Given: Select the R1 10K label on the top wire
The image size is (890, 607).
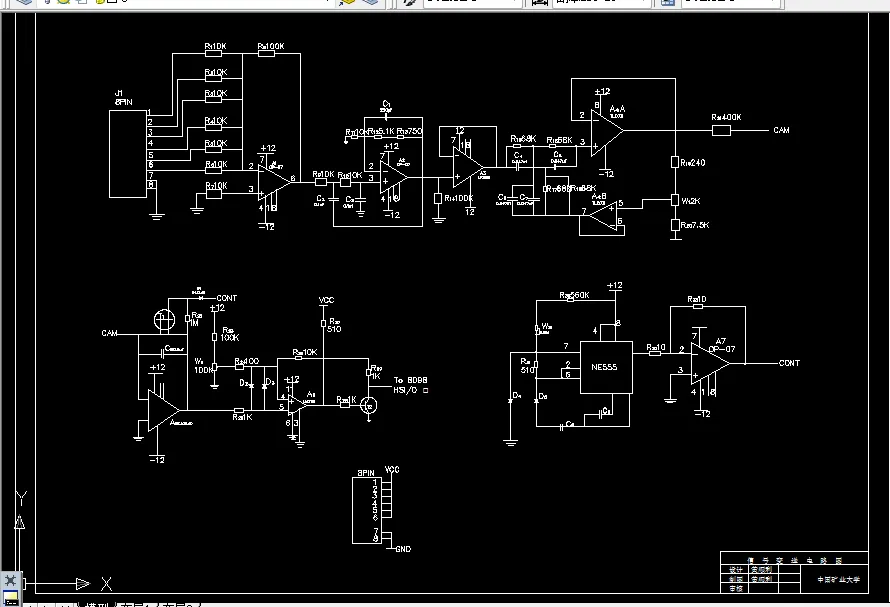Looking at the screenshot, I should 216,46.
